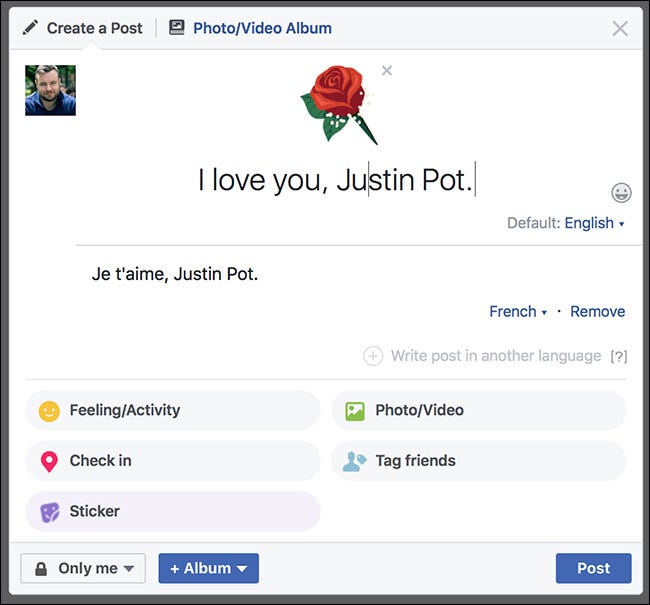Click the Photo/Video picture icon

click(355, 410)
